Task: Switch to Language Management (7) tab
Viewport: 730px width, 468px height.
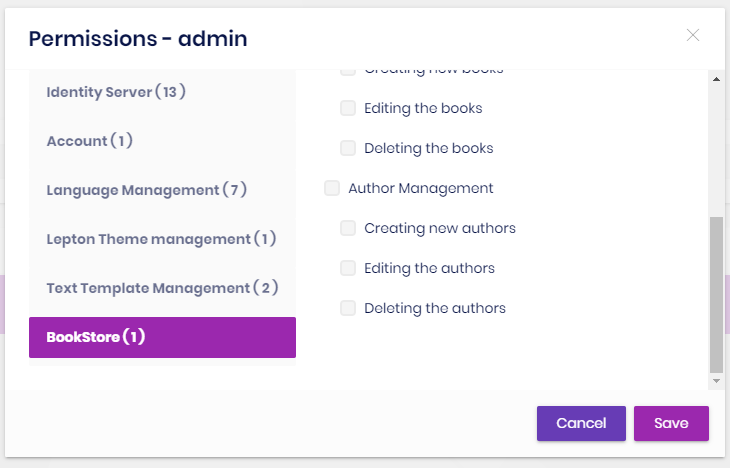Action: [x=162, y=190]
